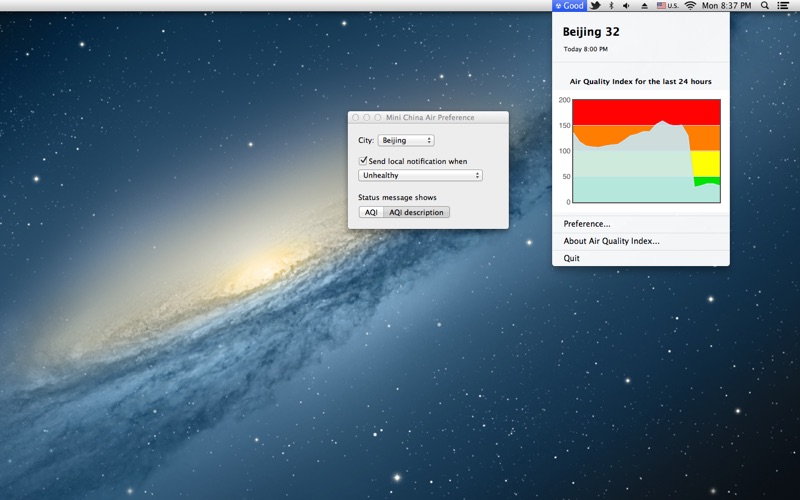
Task: Click the Good air quality status item
Action: [x=569, y=6]
